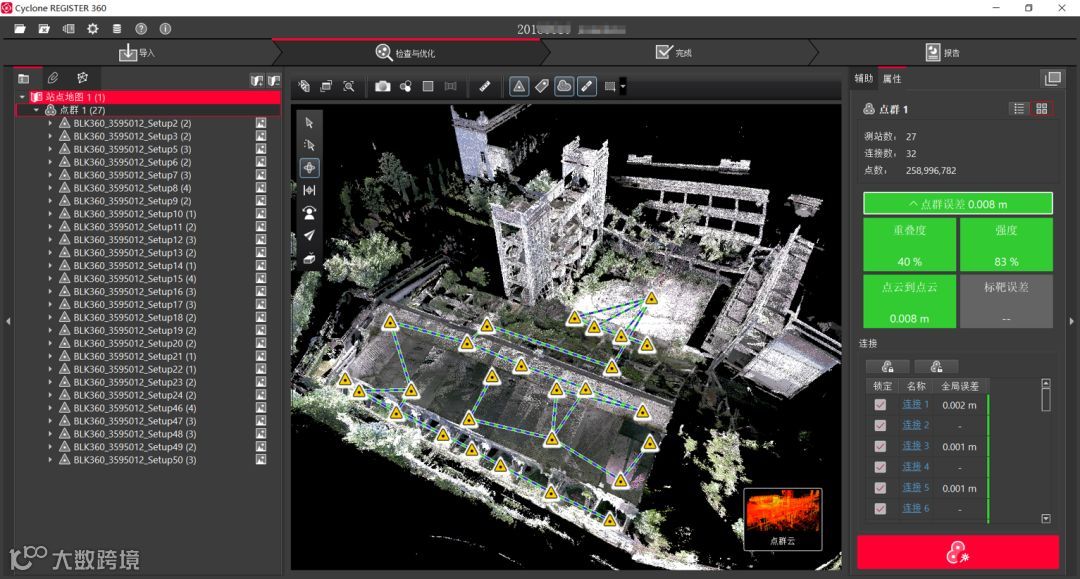Toggle the link lines pencil icon
This screenshot has height=579, width=1080.
coord(587,86)
